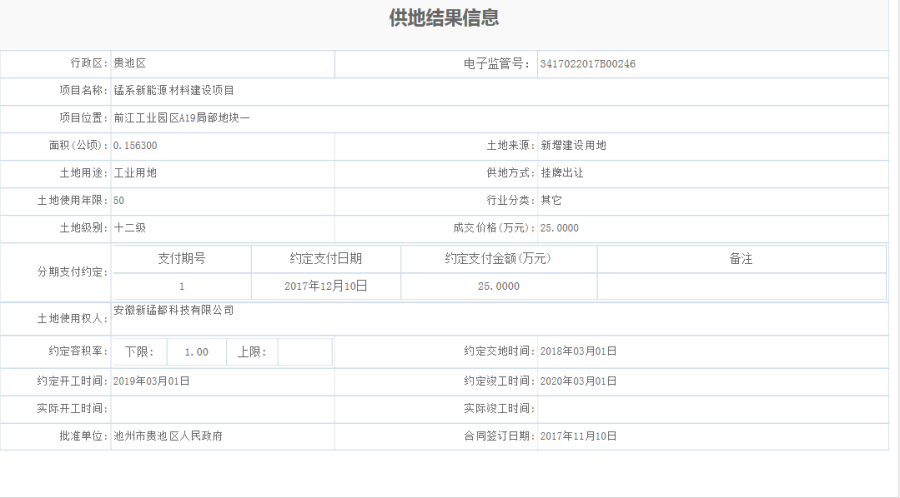This screenshot has height=498, width=900.
Task: Select payment date cell 2017年12月10日
Action: click(326, 286)
